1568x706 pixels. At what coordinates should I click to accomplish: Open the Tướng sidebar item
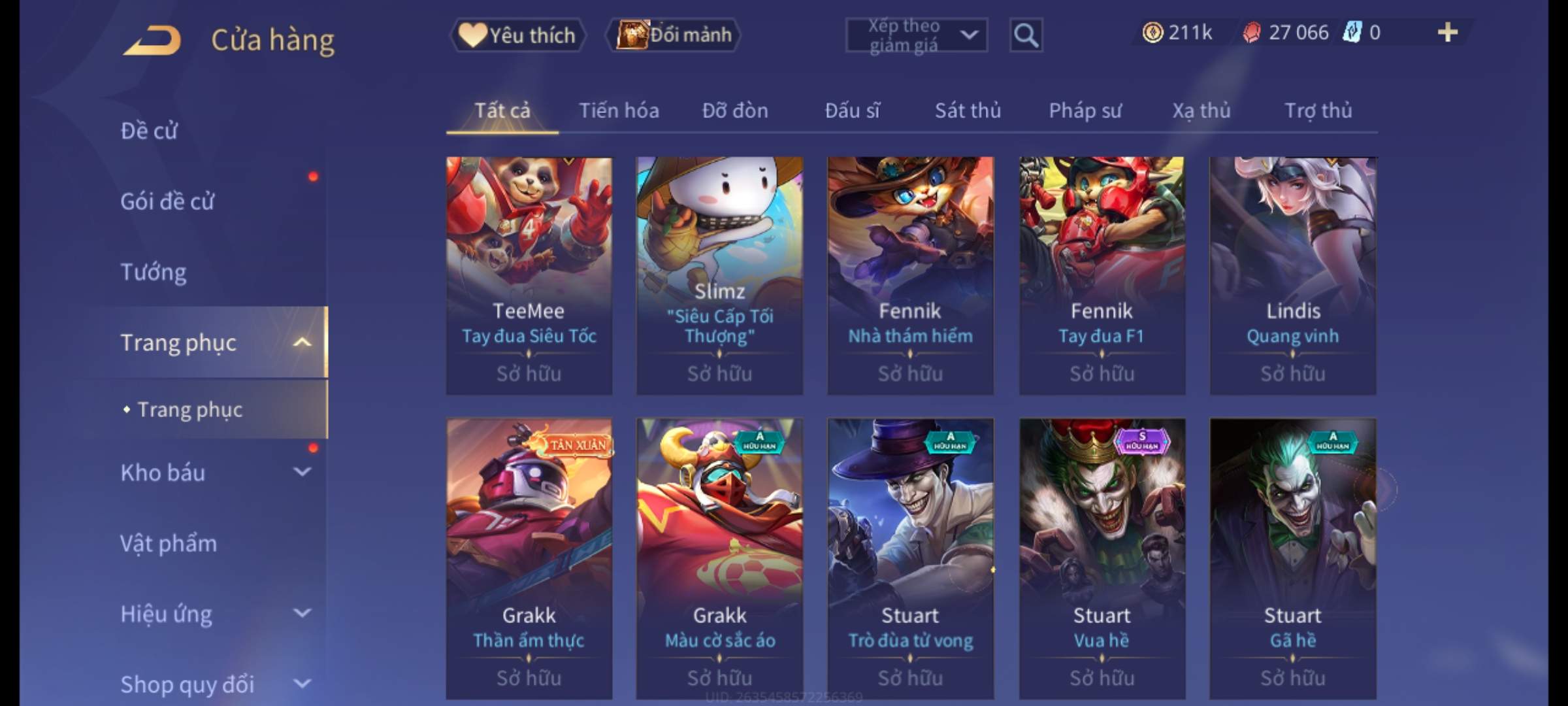coord(154,272)
